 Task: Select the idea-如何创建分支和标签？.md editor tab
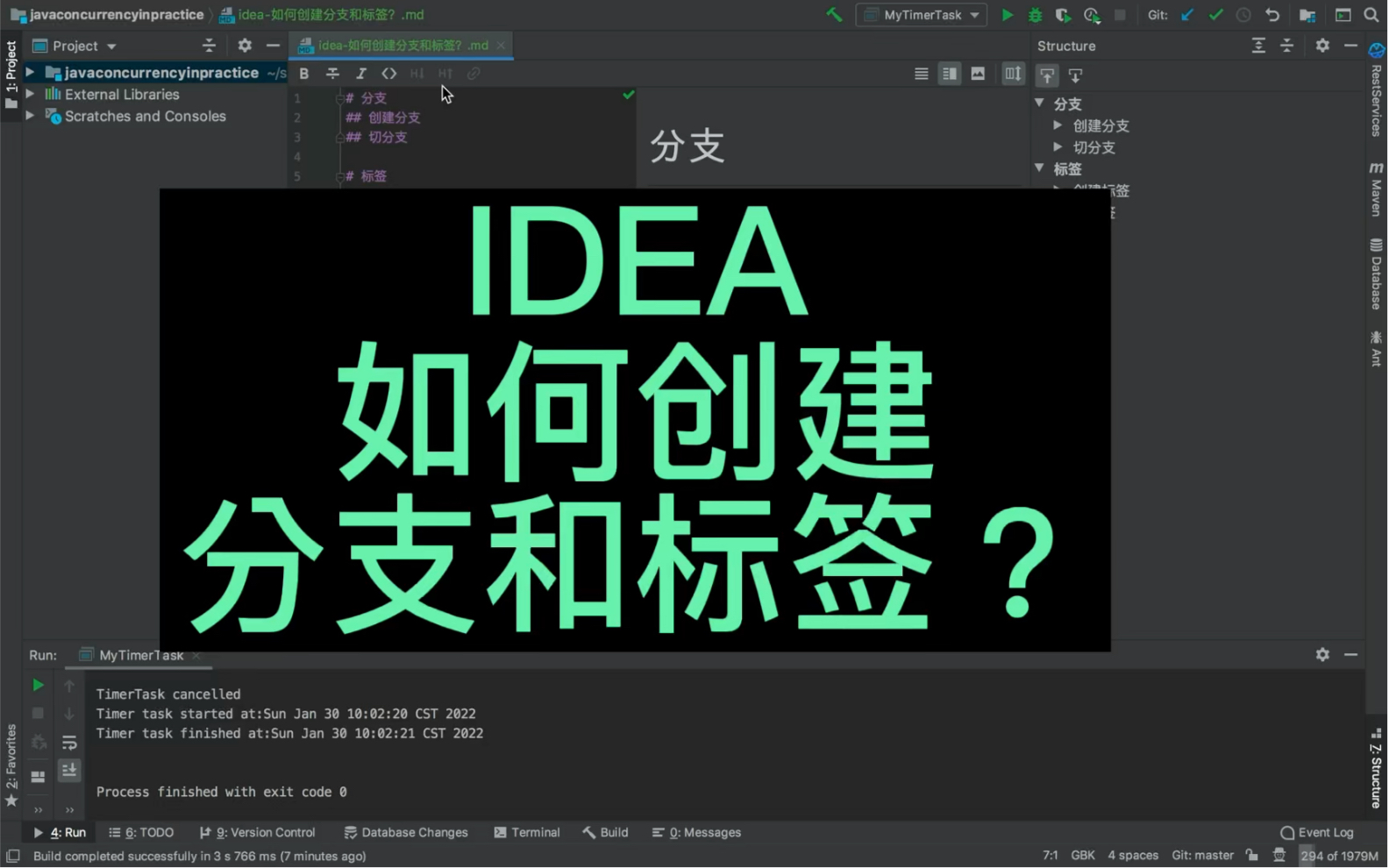(402, 45)
